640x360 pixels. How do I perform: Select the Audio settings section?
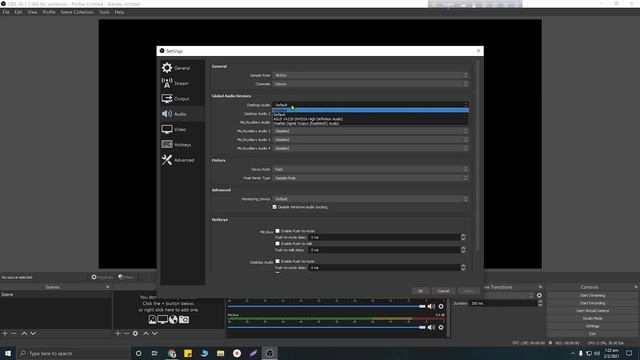pos(182,114)
